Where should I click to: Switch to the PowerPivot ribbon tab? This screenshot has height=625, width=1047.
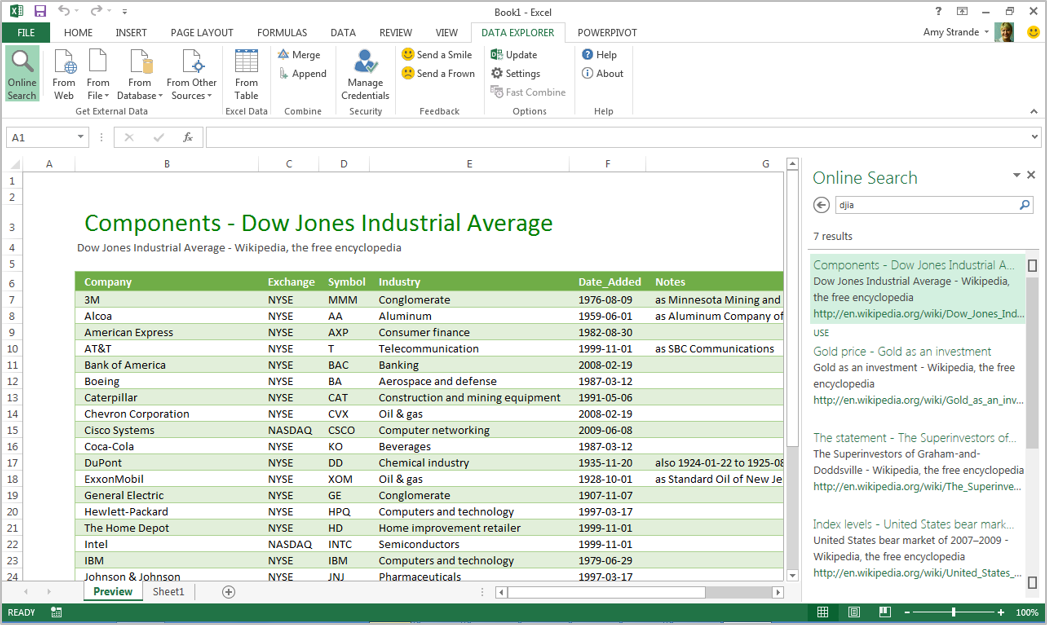(x=606, y=32)
